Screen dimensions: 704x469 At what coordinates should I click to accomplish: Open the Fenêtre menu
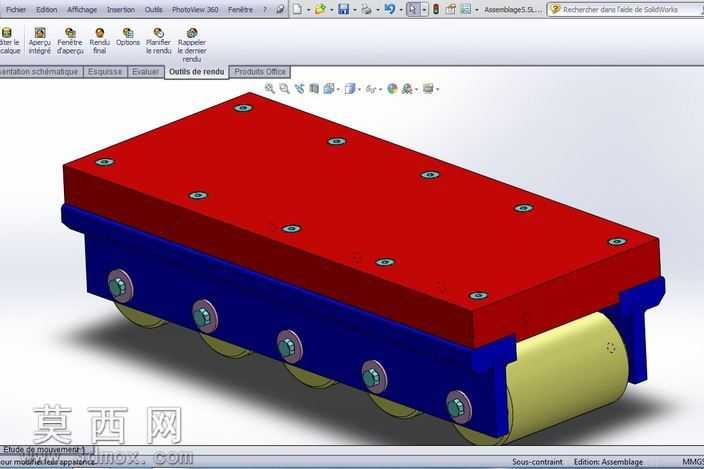point(240,9)
